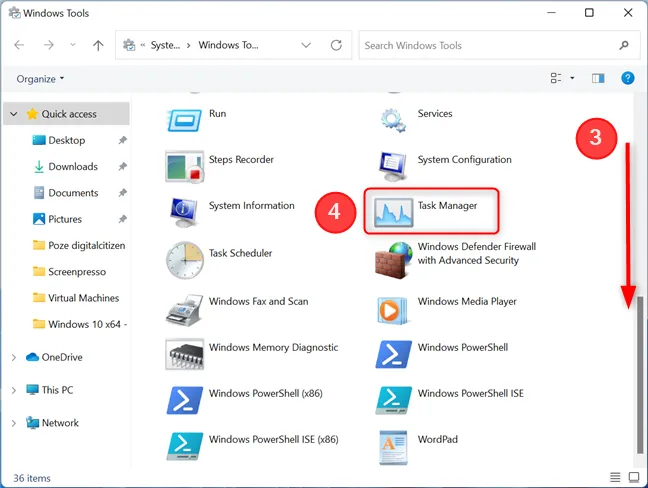
Task: Select the Windows Fax and Scan icon
Action: tap(185, 310)
